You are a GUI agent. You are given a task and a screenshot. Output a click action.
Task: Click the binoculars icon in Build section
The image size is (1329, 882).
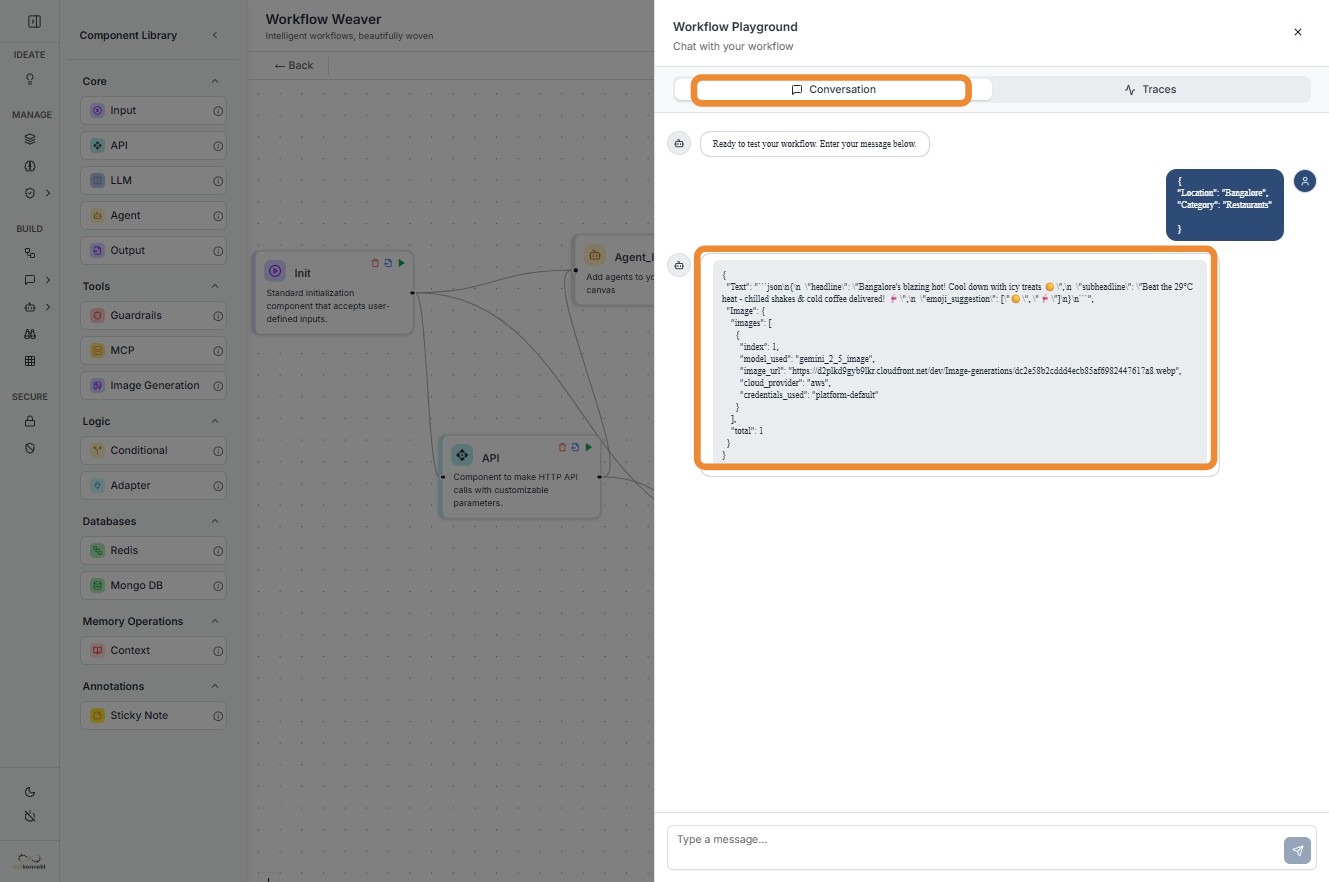pyautogui.click(x=30, y=335)
